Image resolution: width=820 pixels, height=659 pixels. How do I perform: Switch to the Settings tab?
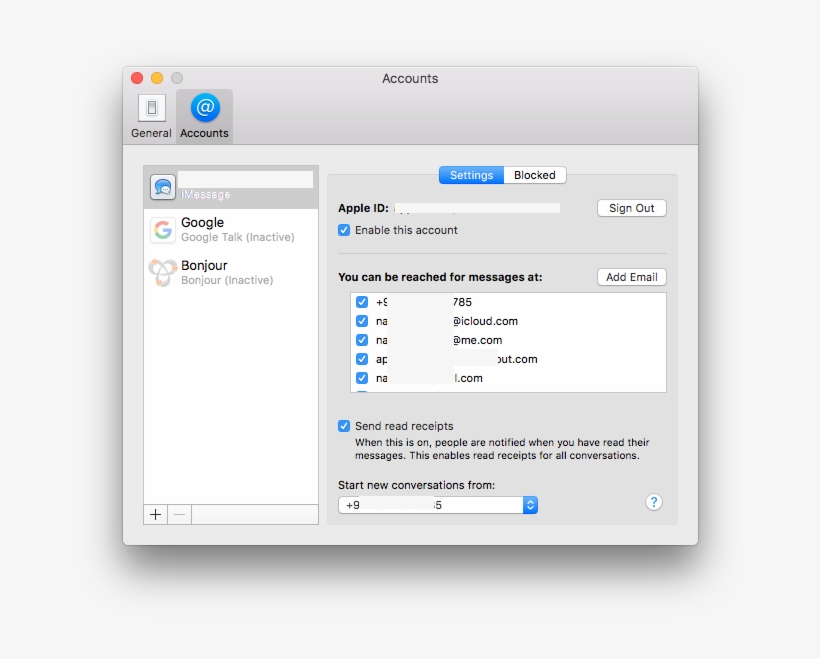[471, 175]
